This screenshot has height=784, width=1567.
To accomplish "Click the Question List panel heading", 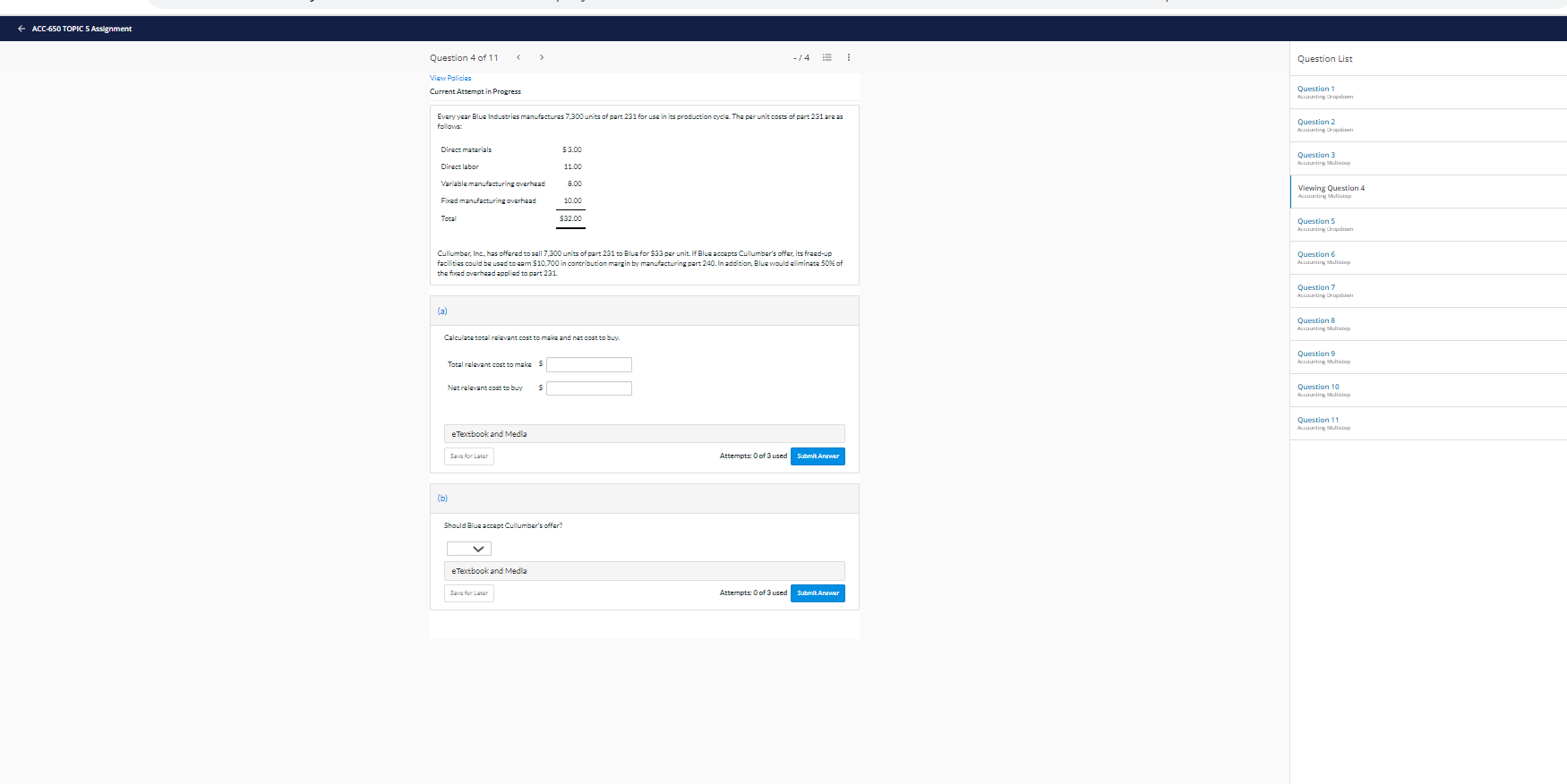I will click(x=1324, y=59).
